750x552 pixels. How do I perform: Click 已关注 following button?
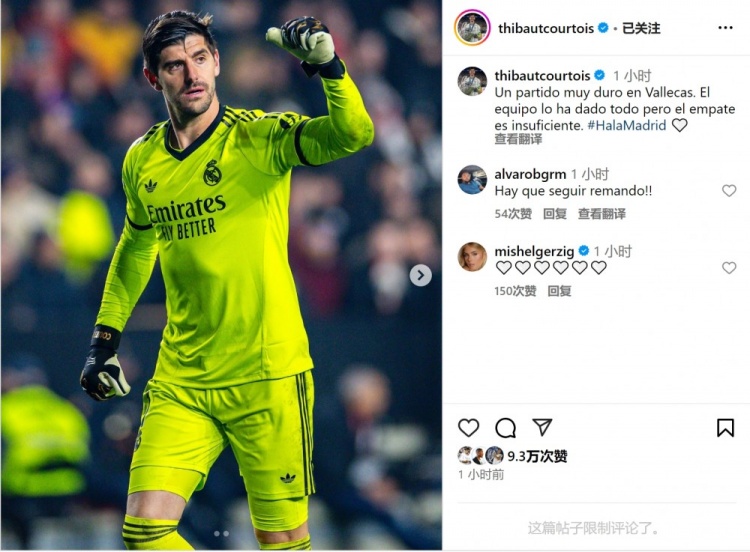pyautogui.click(x=641, y=28)
